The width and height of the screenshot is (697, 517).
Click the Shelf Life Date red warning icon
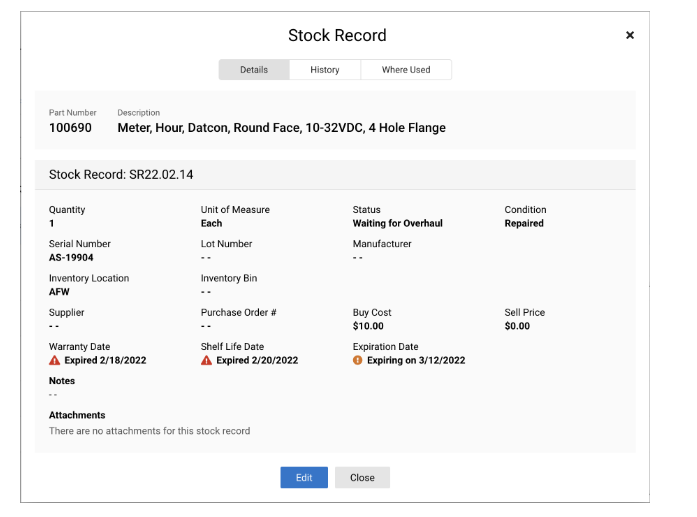[206, 360]
